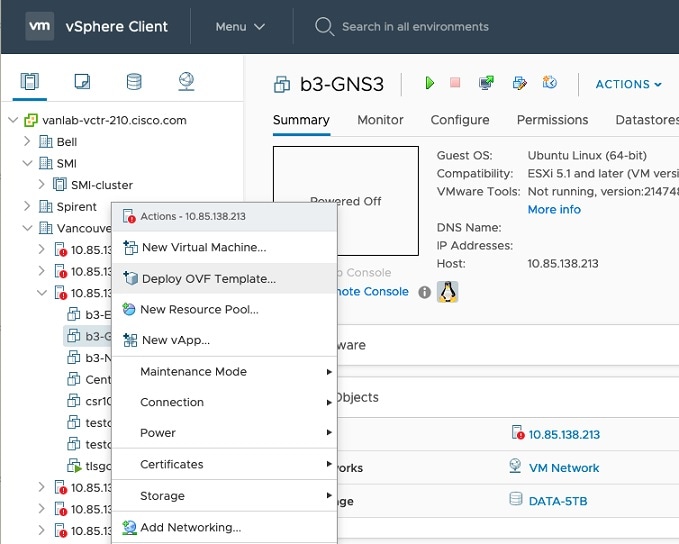Open the ACTIONS dropdown
Image resolution: width=679 pixels, height=544 pixels.
628,84
